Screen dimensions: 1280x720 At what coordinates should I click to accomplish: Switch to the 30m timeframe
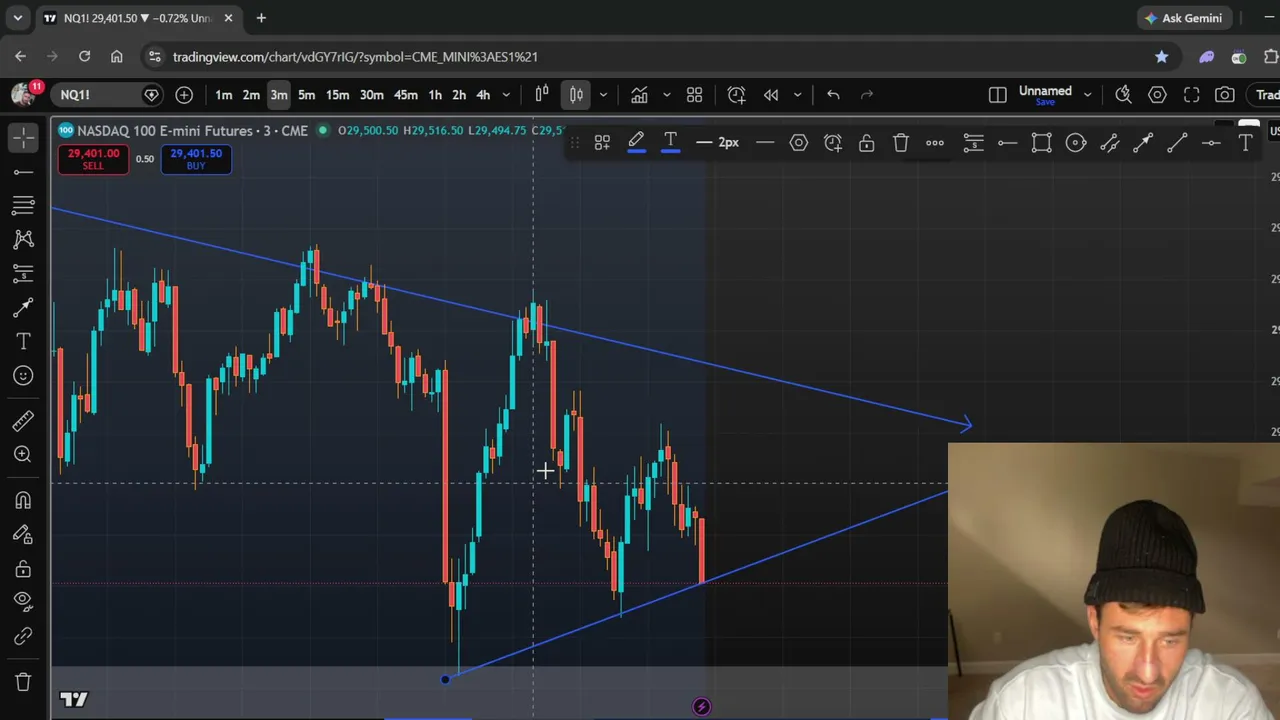[x=371, y=95]
